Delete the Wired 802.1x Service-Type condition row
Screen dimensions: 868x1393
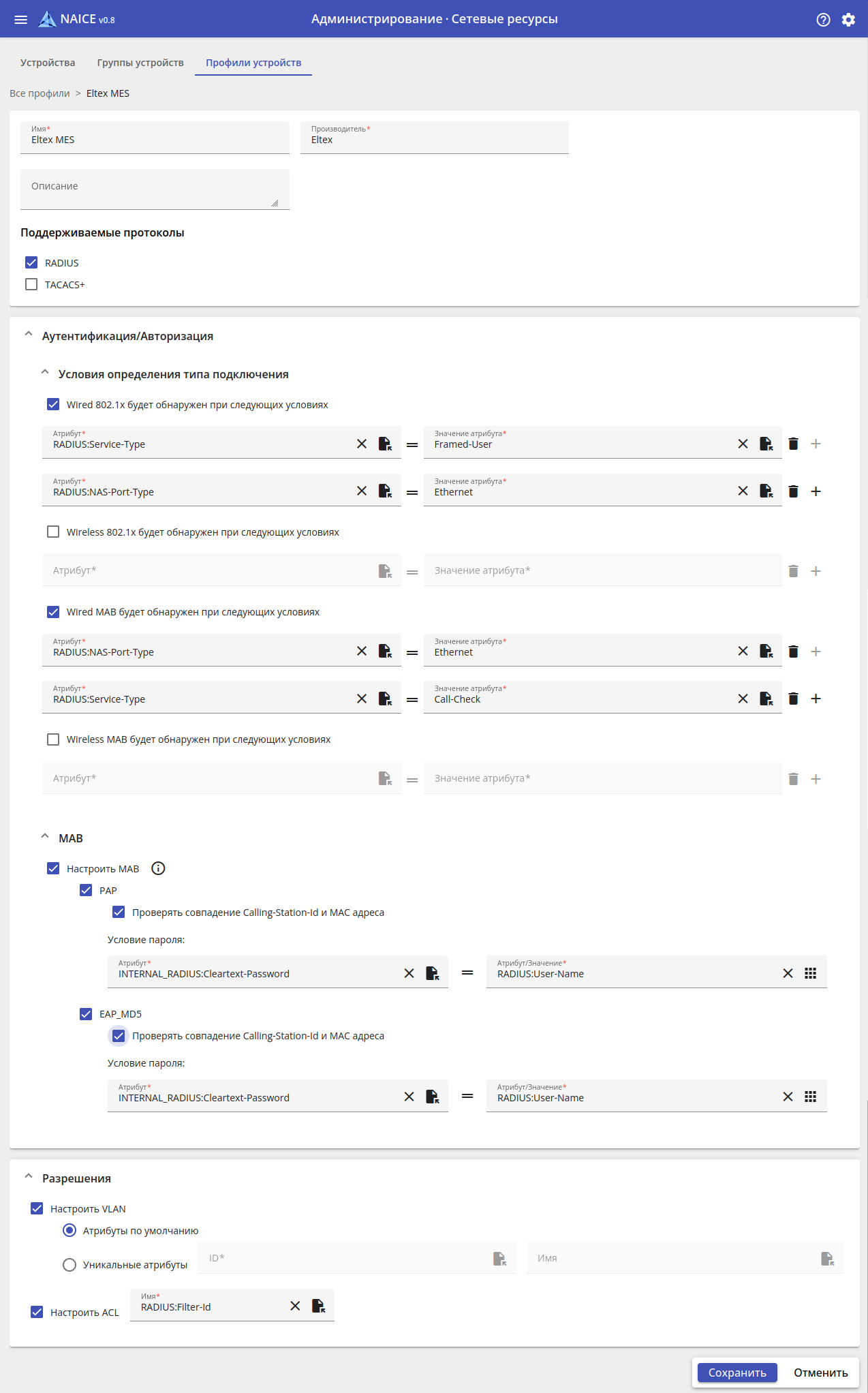click(793, 444)
